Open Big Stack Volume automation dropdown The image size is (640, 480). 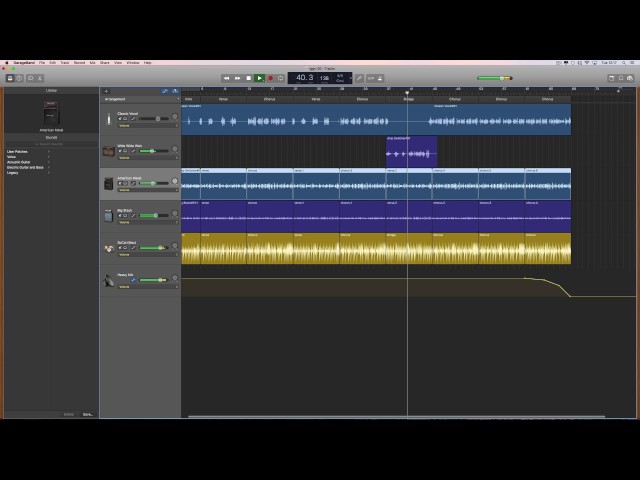148,222
